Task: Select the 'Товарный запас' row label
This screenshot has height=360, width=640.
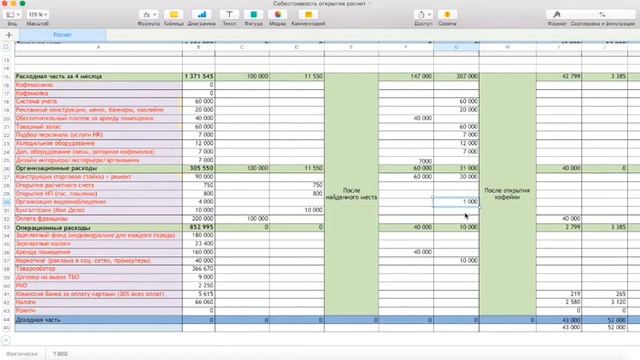Action: coord(98,127)
